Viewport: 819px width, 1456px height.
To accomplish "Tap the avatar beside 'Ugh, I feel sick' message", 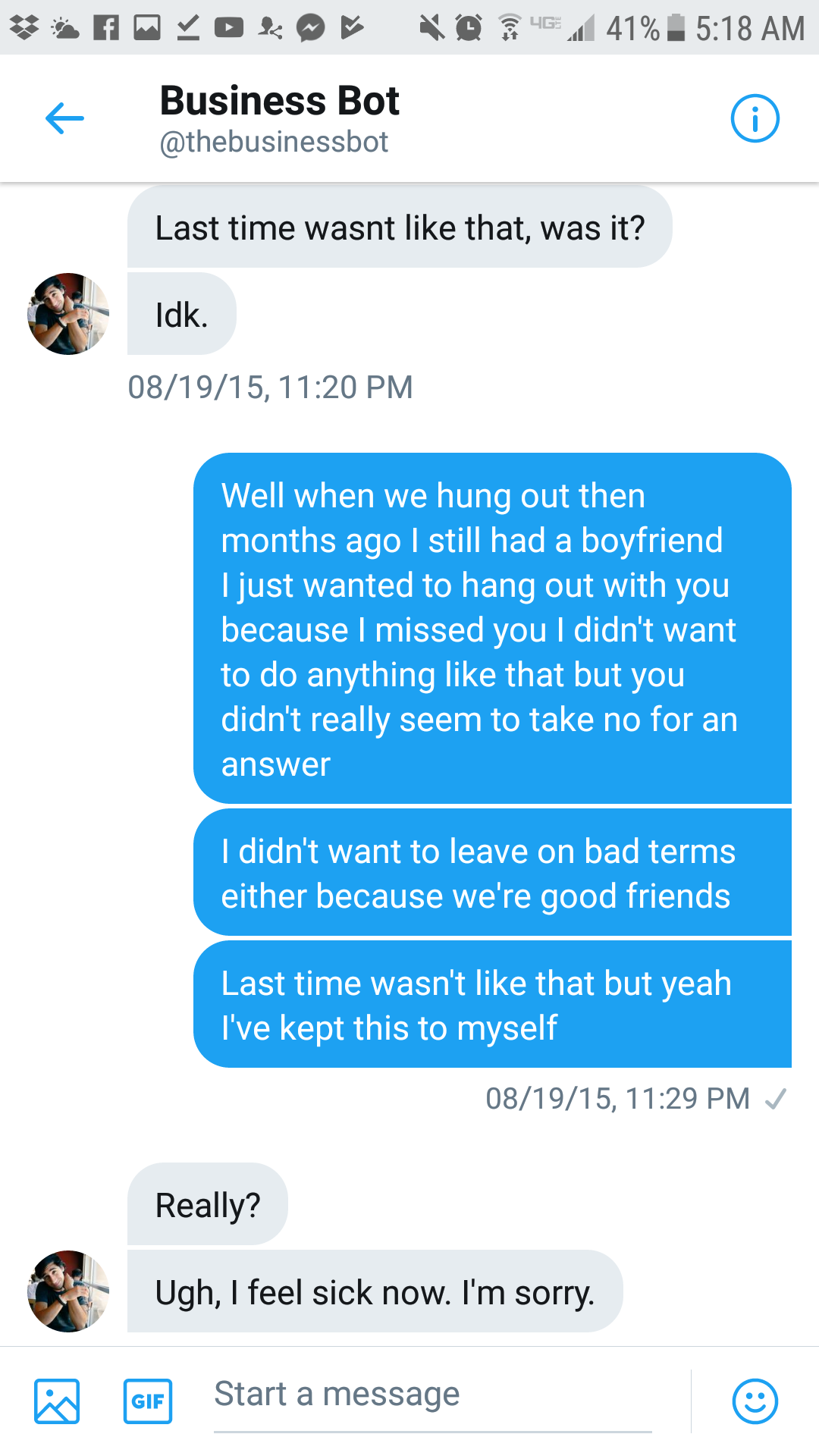I will 68,1291.
